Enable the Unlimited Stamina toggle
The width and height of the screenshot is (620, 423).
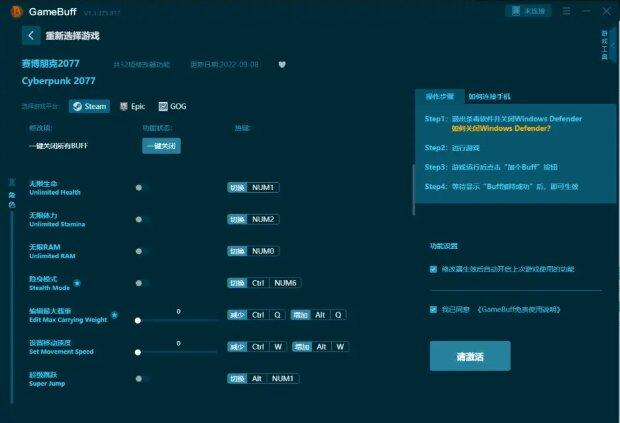(139, 219)
